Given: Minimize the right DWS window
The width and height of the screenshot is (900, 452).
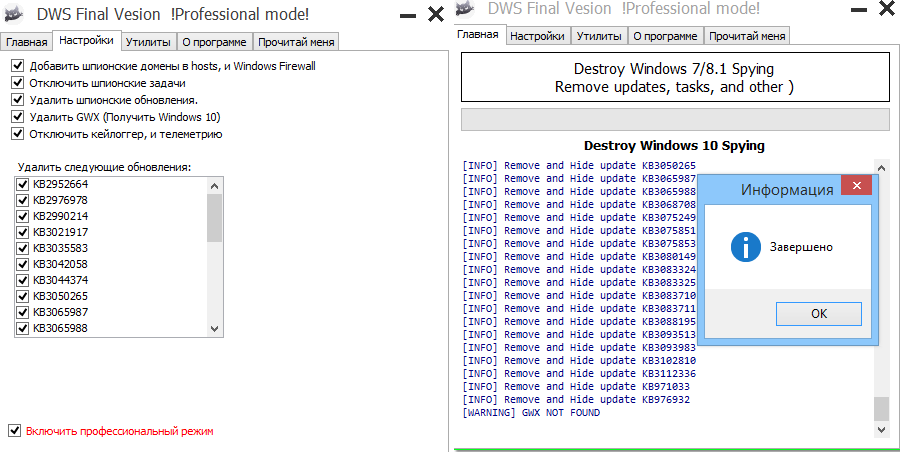Looking at the screenshot, I should (x=859, y=10).
